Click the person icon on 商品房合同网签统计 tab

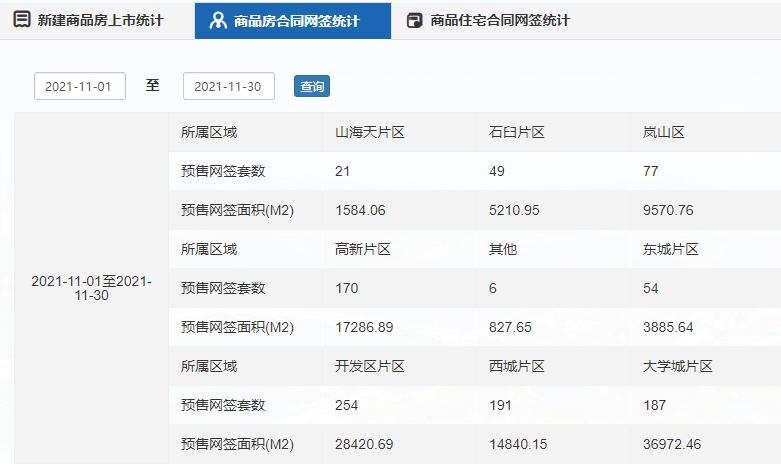[218, 20]
